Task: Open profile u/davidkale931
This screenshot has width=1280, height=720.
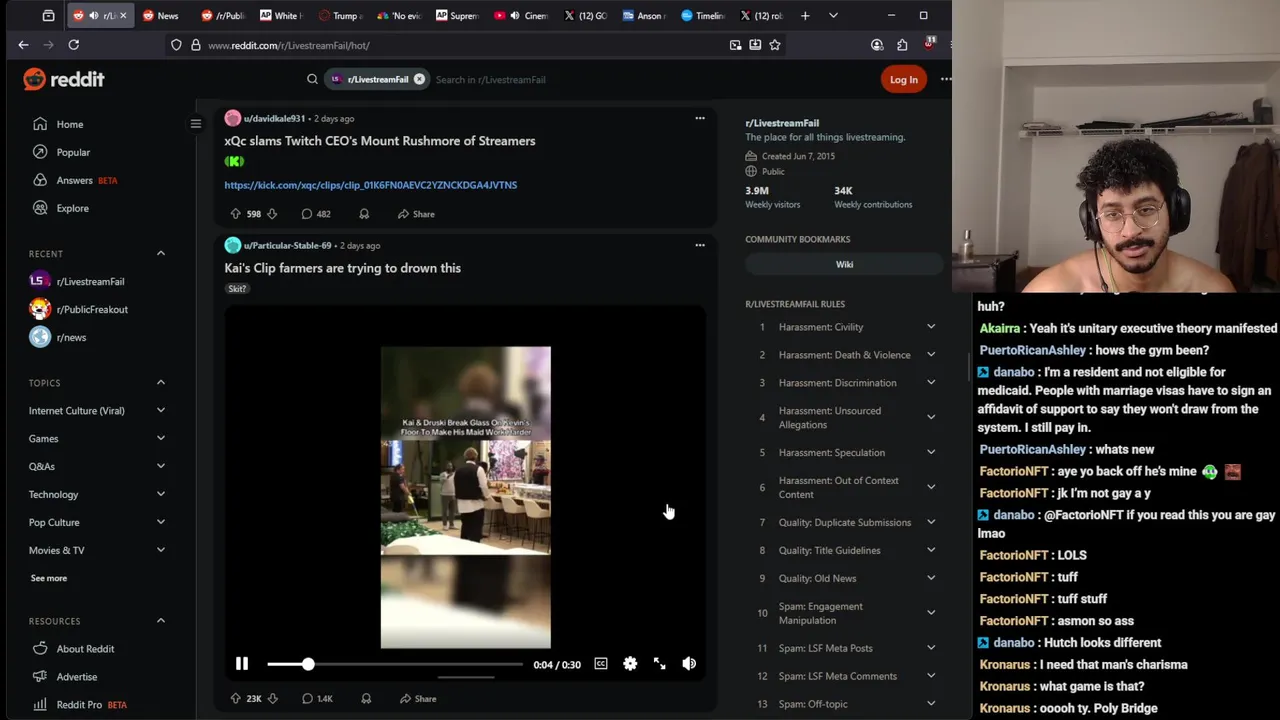Action: 274,119
